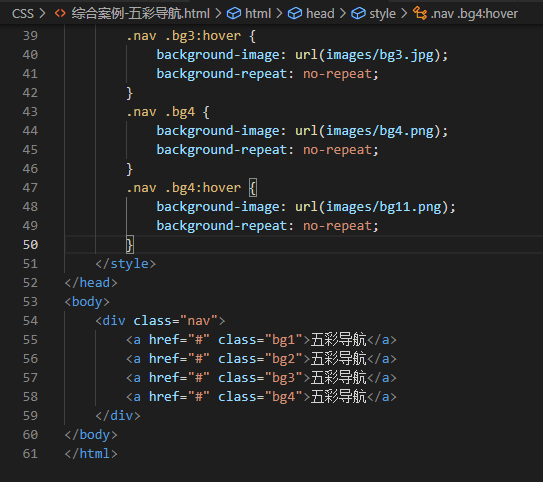Click the .nav .bg4:hover selector icon
Viewport: 543px width, 482px height.
click(420, 14)
